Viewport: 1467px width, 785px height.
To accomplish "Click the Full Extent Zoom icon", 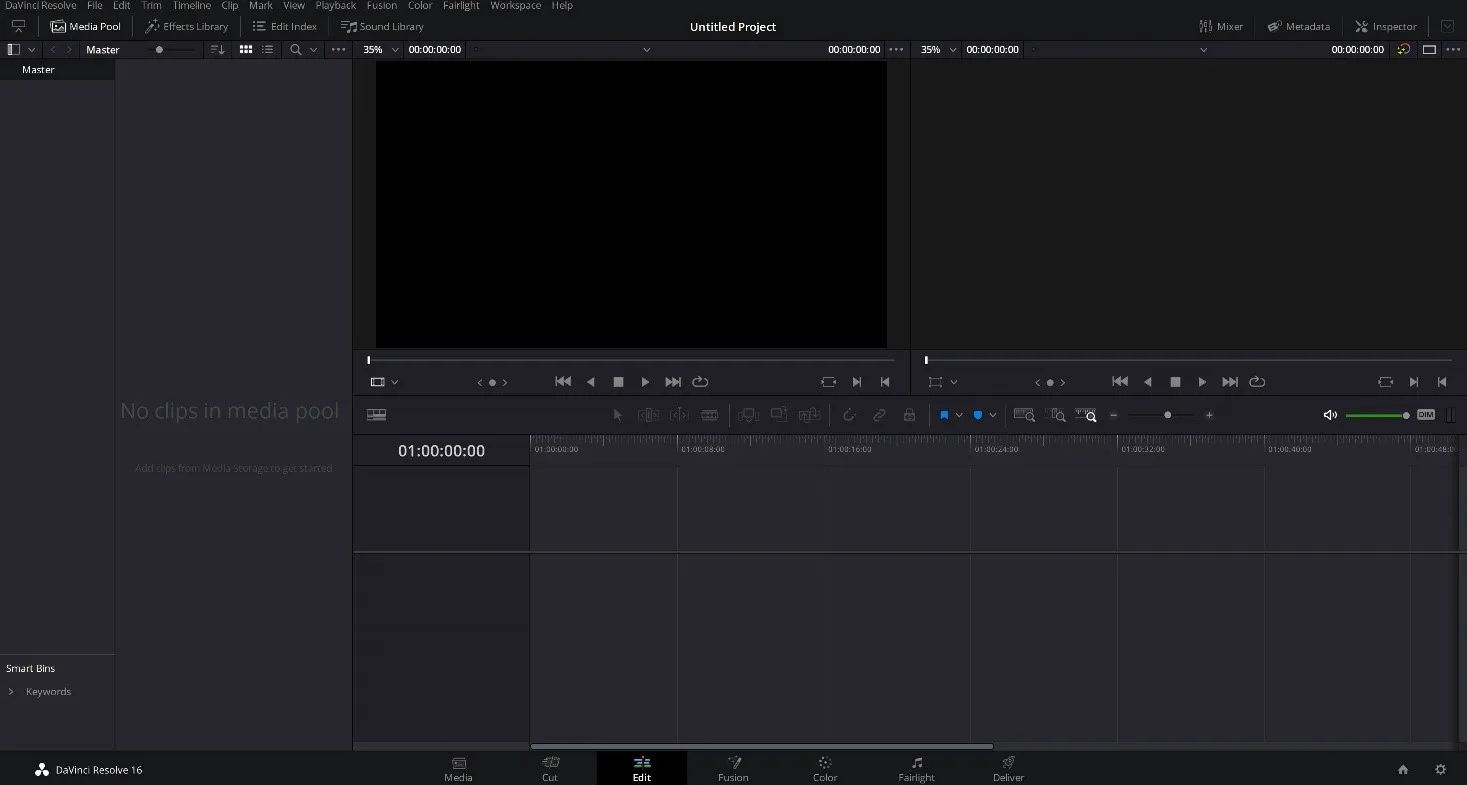I will (1024, 415).
